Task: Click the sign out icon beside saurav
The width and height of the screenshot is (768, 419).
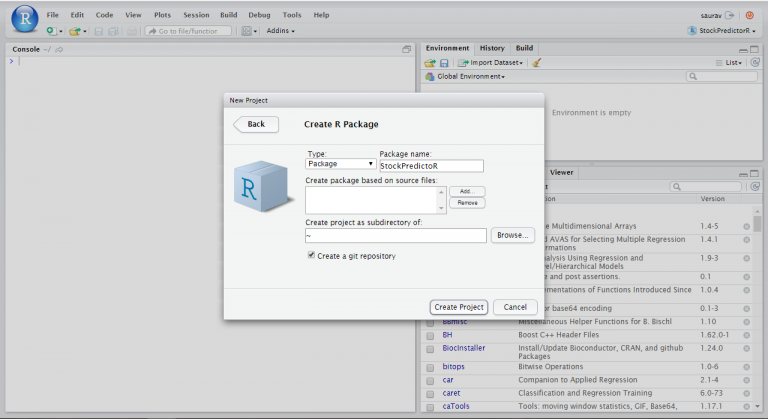Action: [729, 15]
